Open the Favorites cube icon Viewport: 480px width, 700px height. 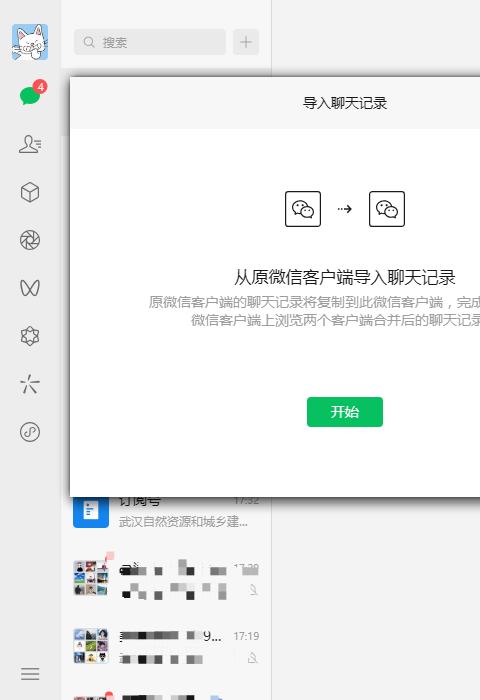coord(30,193)
